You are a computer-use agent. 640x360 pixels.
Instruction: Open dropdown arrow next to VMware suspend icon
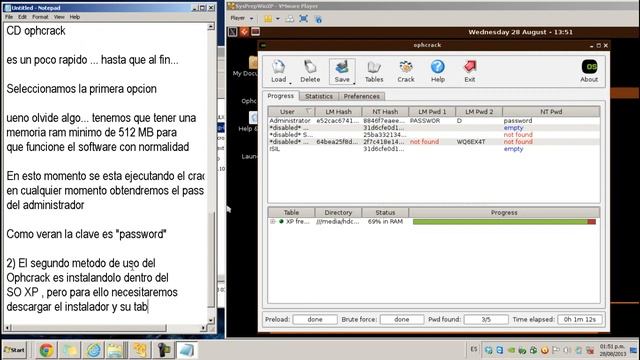pos(278,19)
